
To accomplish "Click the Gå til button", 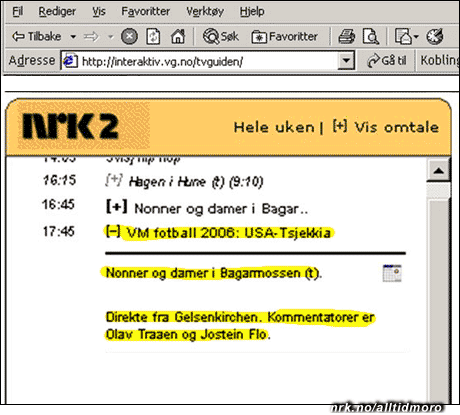I will (387, 61).
